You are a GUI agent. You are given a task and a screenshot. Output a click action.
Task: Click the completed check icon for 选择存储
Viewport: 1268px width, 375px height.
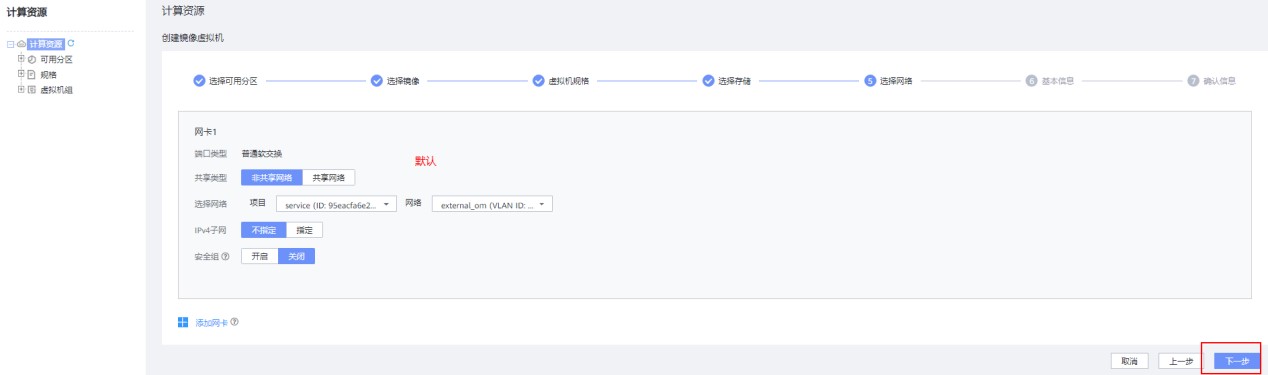(708, 81)
